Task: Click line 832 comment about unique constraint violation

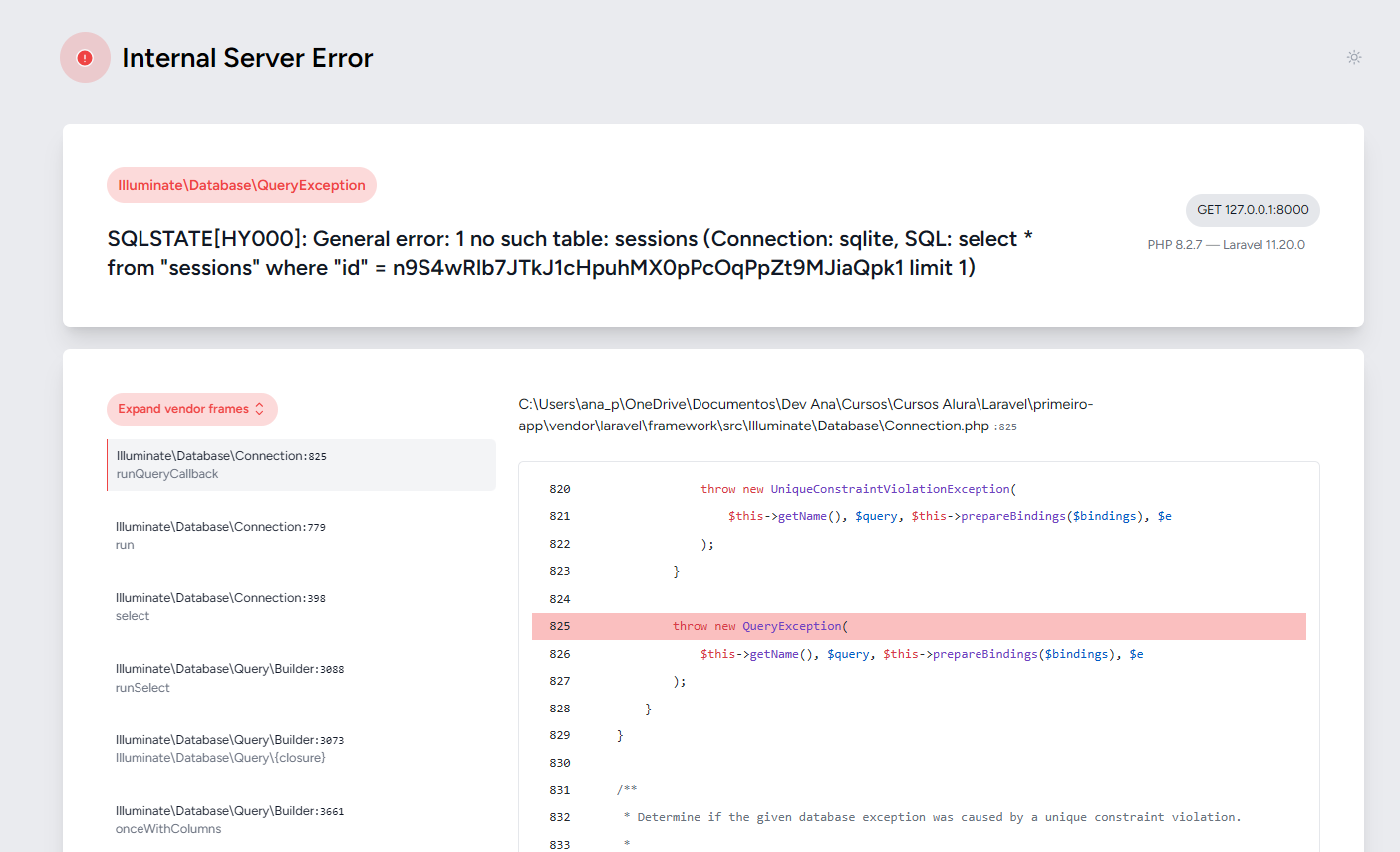Action: point(932,817)
